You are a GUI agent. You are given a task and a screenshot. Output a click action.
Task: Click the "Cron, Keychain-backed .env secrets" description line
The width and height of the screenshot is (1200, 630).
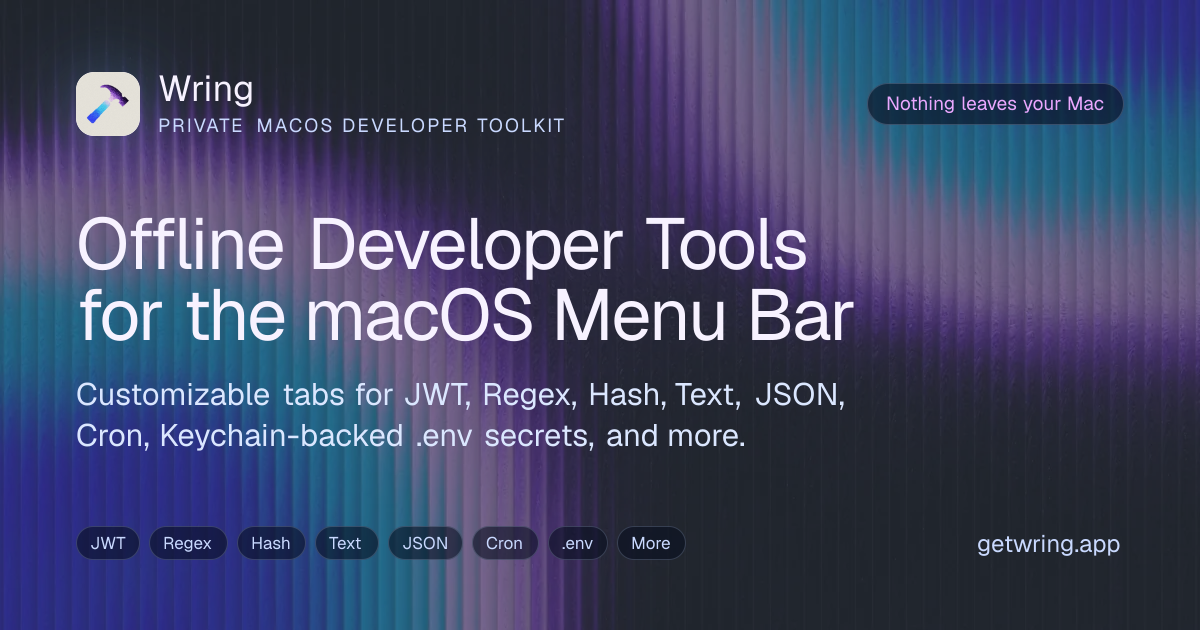411,437
